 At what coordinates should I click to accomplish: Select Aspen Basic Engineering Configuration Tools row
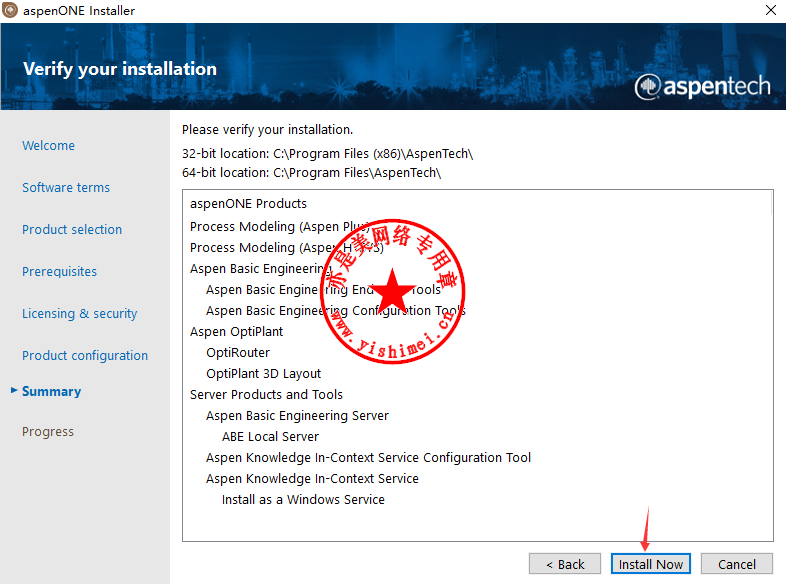335,311
